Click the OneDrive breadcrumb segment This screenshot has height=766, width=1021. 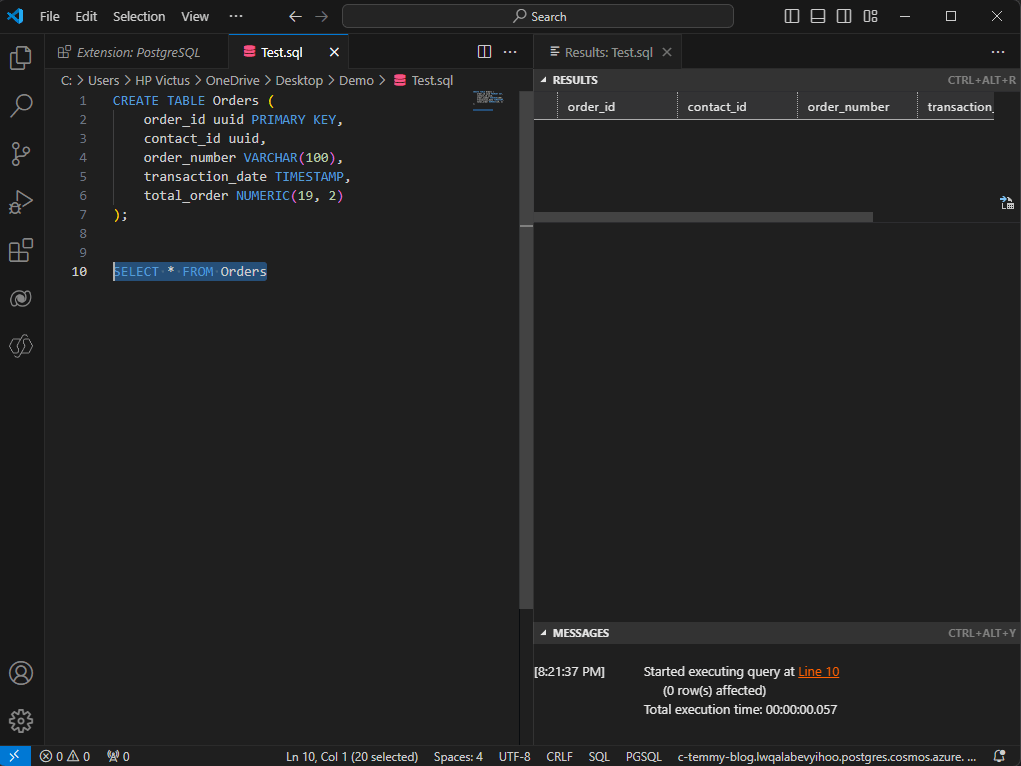[x=232, y=80]
